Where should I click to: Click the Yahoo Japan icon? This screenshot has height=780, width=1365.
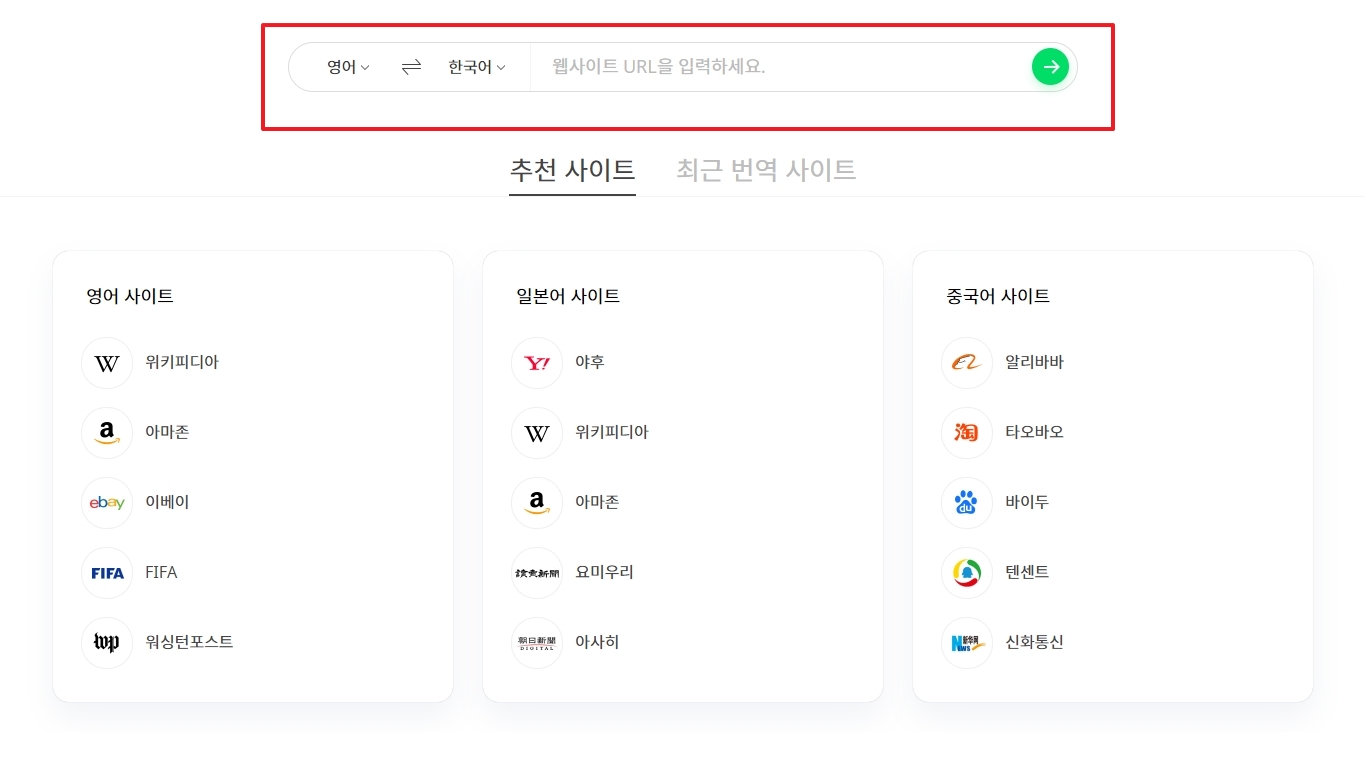coord(537,363)
